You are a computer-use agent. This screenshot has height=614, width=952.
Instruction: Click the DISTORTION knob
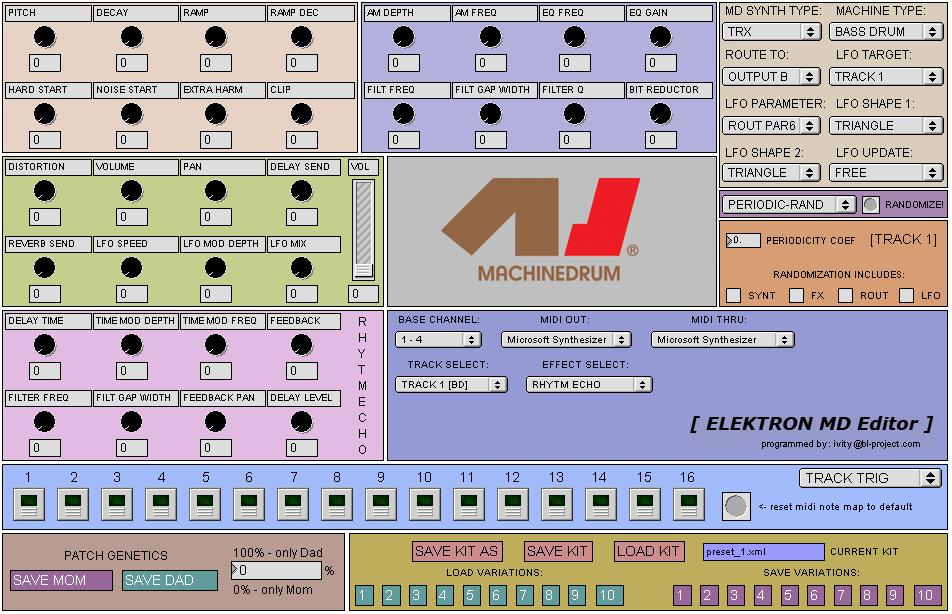[x=44, y=190]
